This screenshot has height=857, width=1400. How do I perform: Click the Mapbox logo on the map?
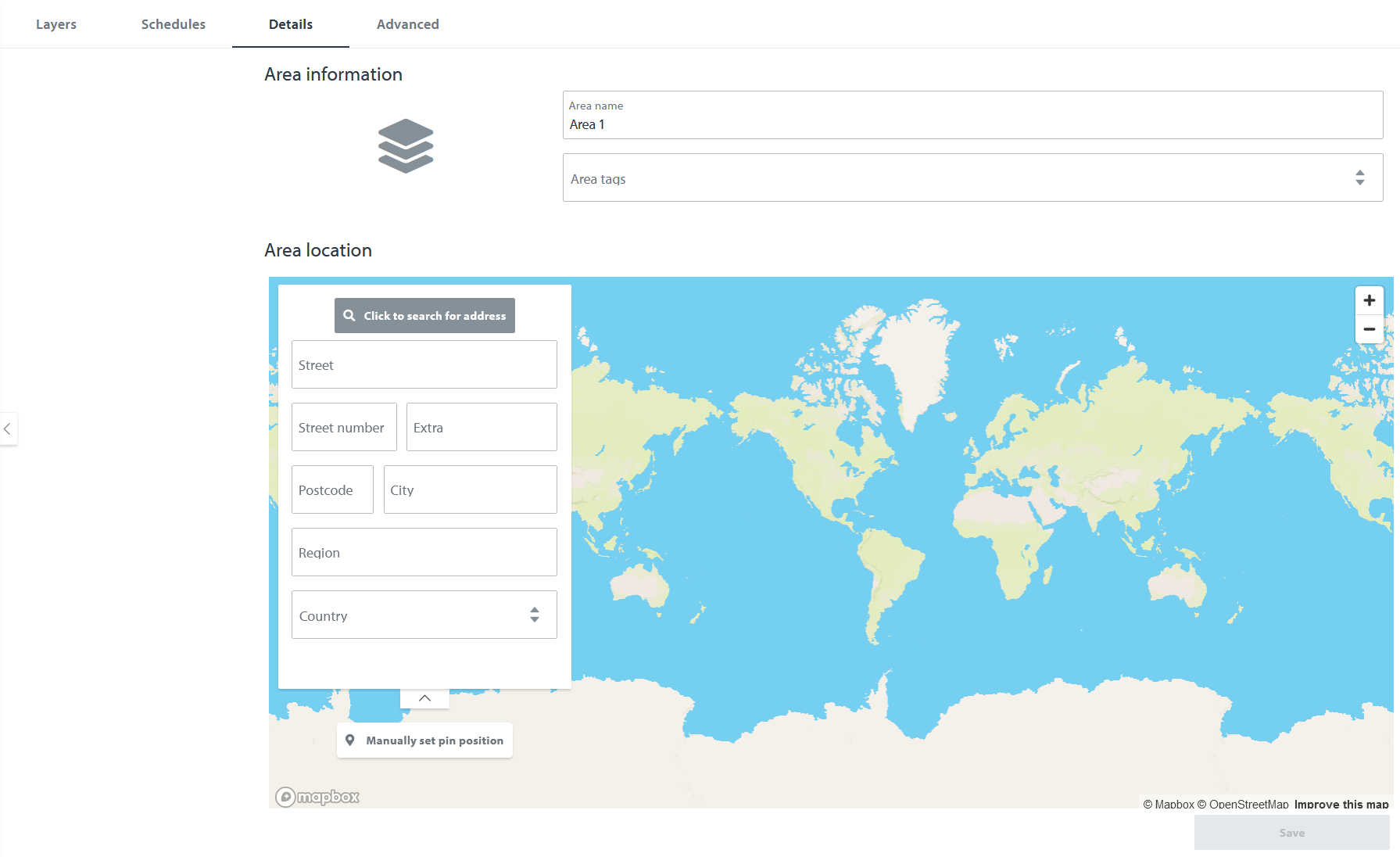click(x=317, y=797)
